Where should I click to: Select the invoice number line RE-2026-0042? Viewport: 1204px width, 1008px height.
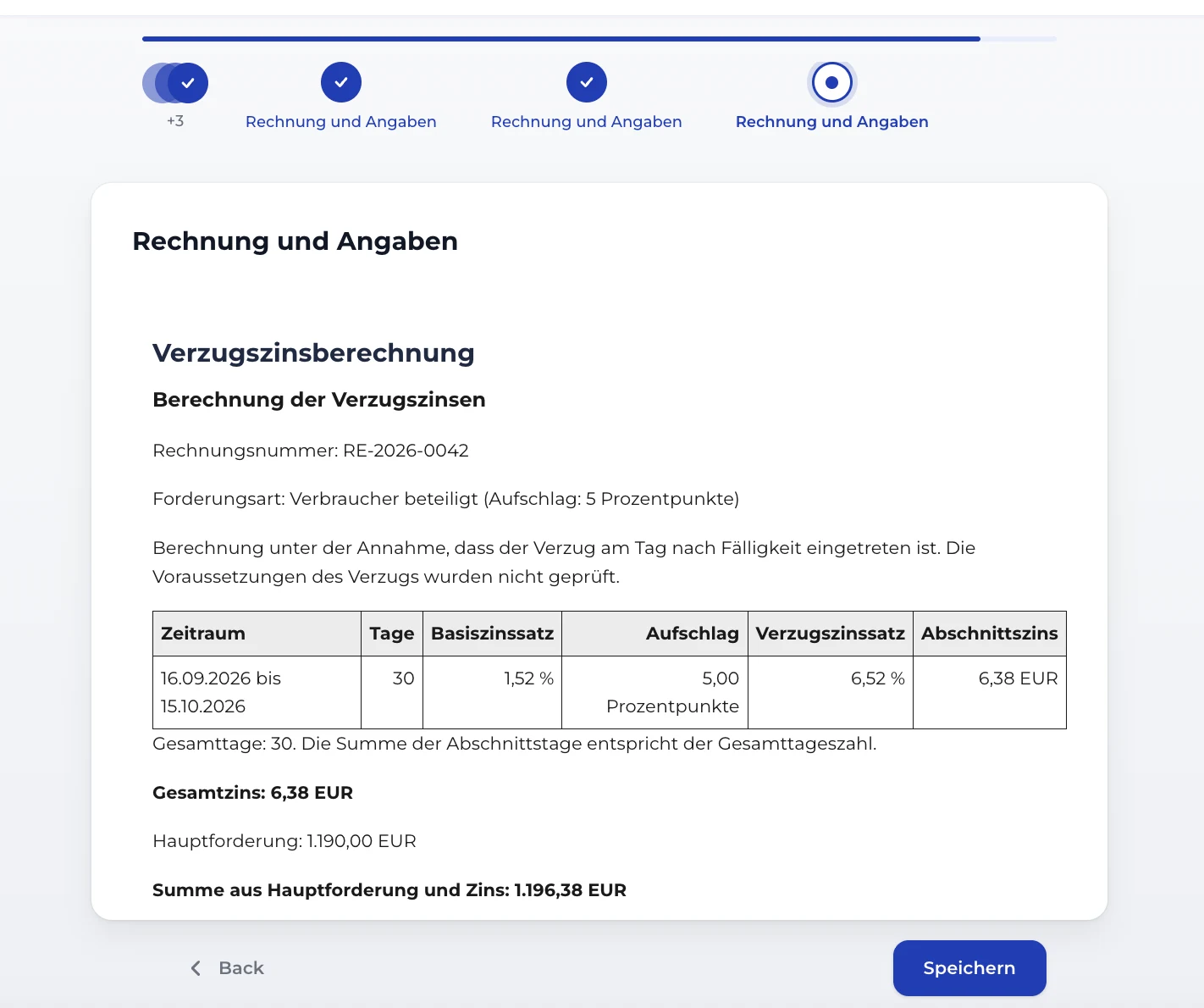pos(311,451)
